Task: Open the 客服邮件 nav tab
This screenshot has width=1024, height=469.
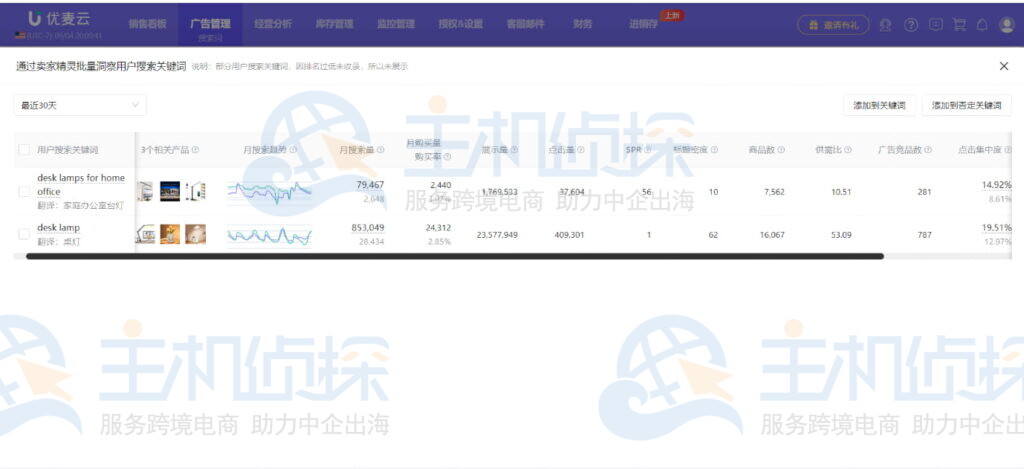Action: coord(526,24)
